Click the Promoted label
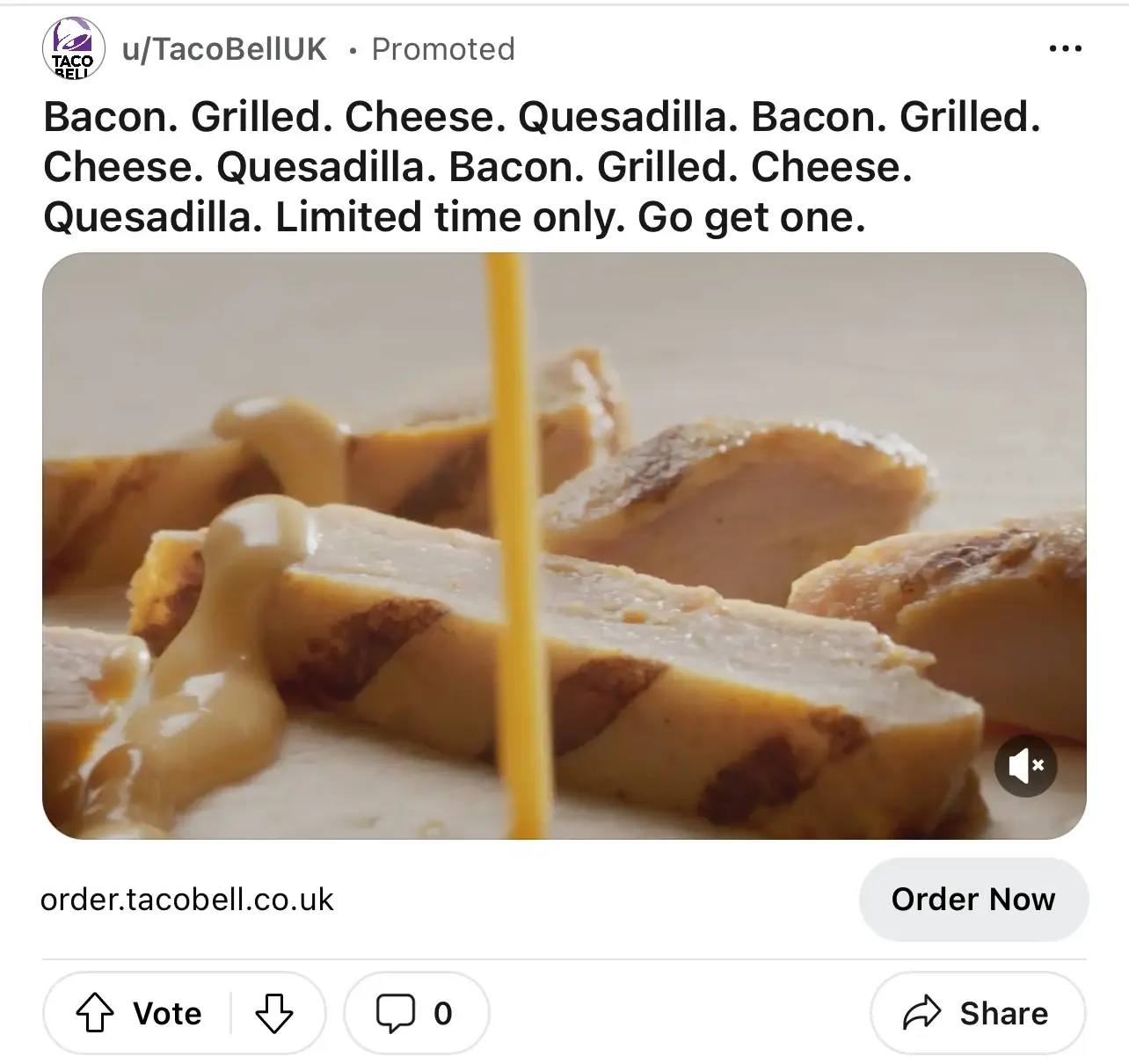Screen dimensions: 1129x1064 [x=443, y=49]
